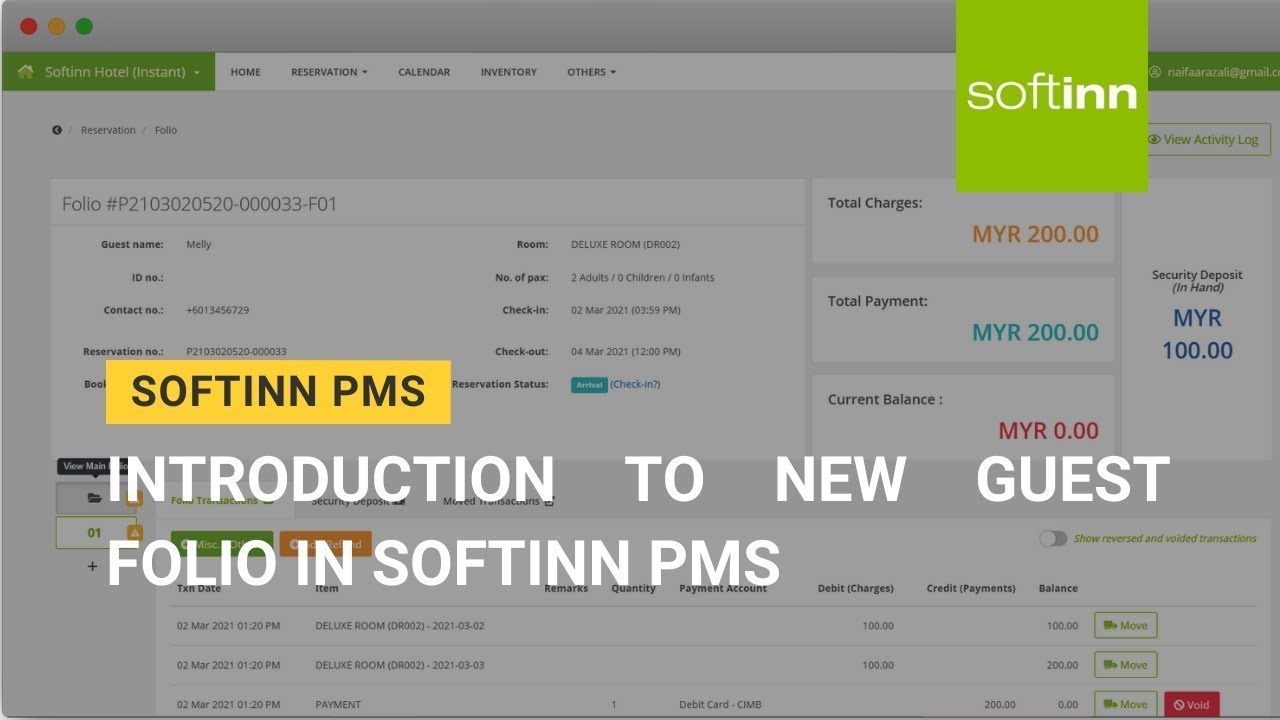Viewport: 1280px width, 720px height.
Task: Click the reservation number P2103020520-000033
Action: click(x=236, y=352)
